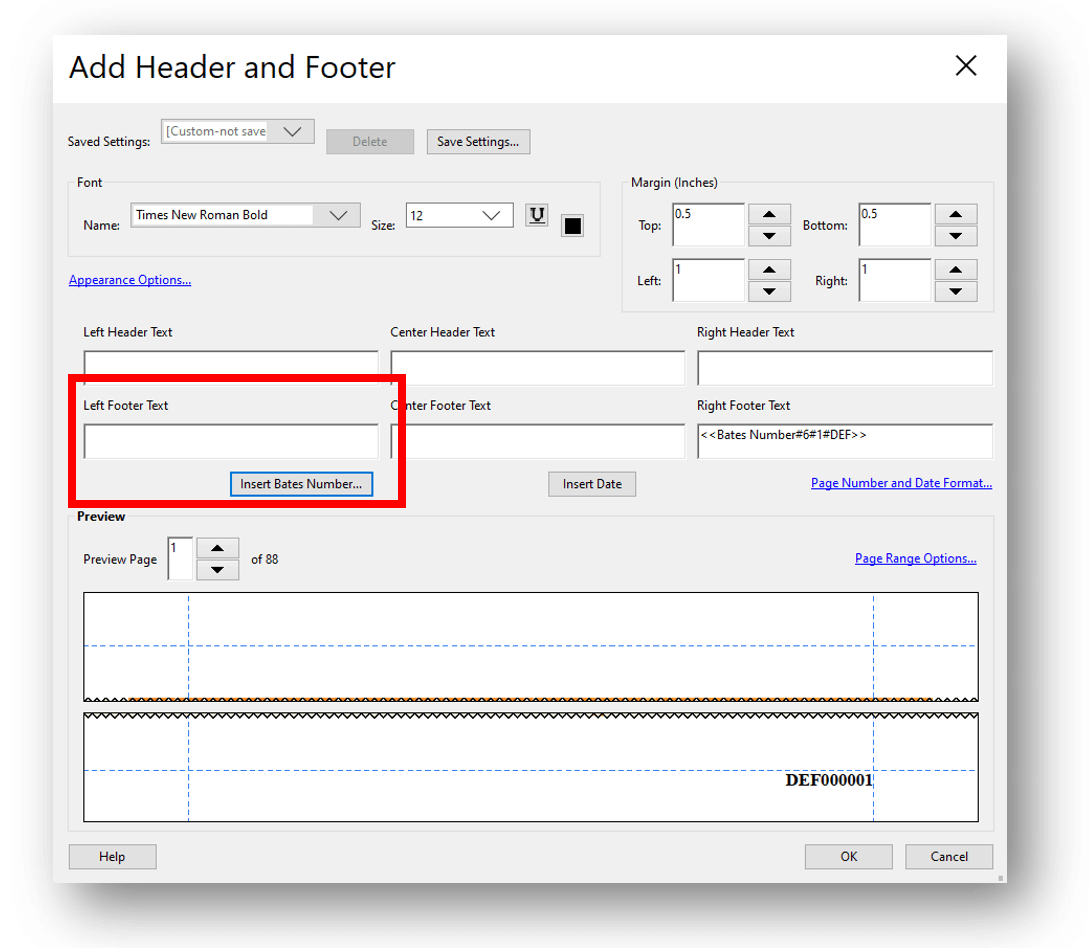Open Page Number and Date Format link

pyautogui.click(x=901, y=483)
